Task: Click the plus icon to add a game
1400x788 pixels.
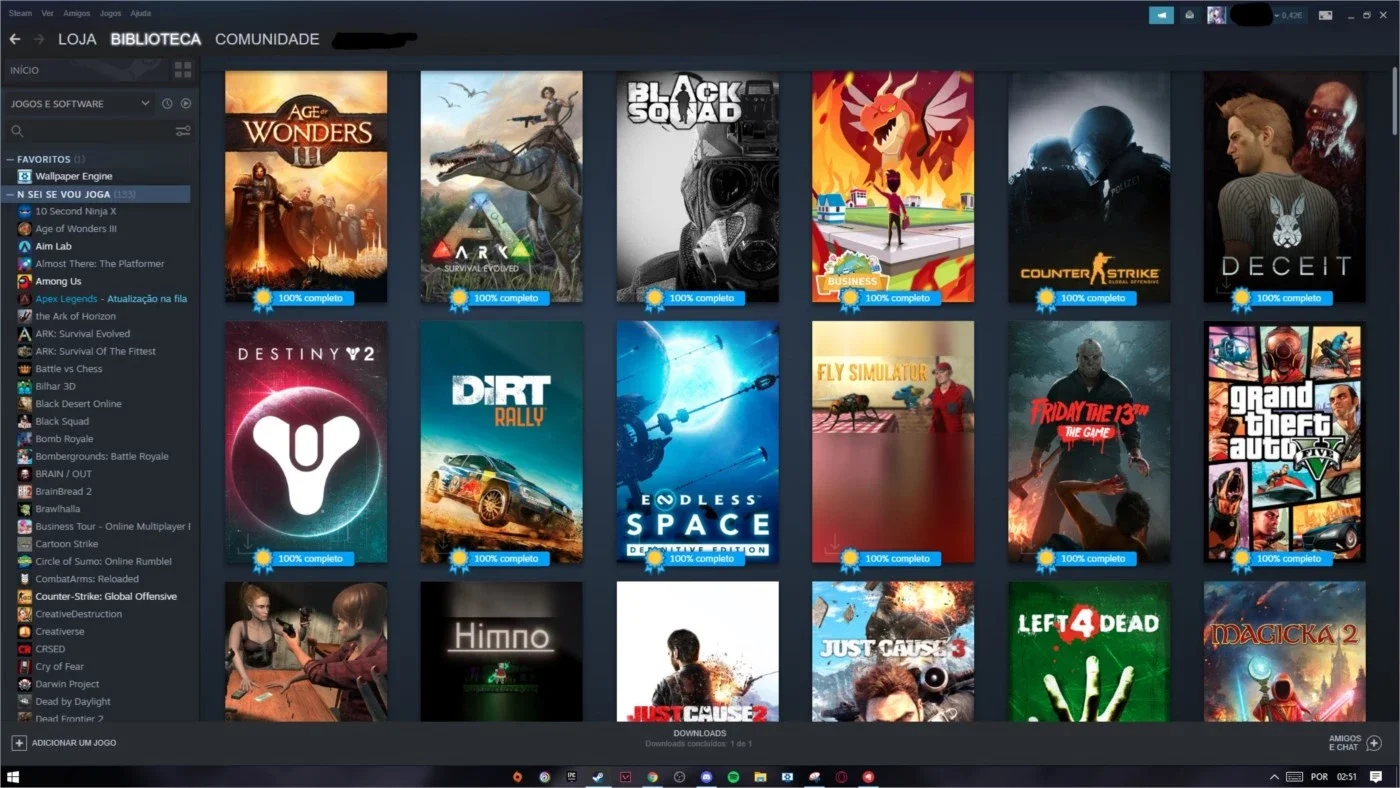Action: 18,743
